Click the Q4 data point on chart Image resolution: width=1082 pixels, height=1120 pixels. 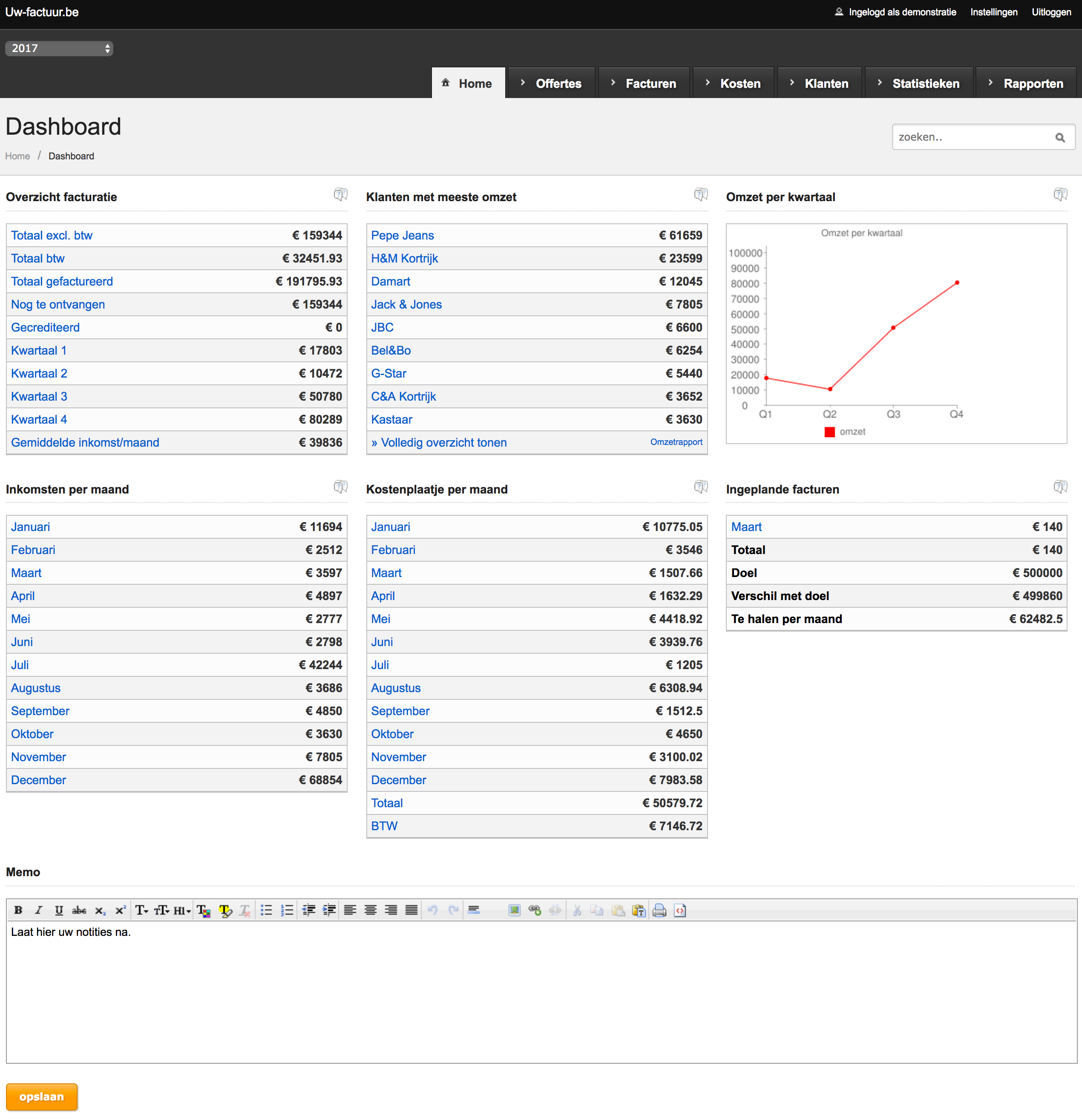click(957, 283)
